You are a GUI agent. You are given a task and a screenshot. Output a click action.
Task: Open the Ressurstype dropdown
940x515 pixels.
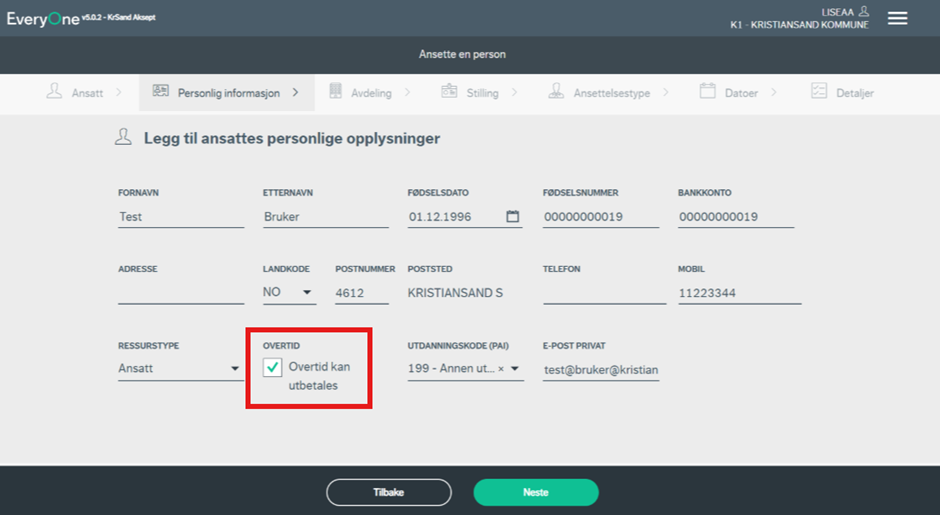point(235,369)
